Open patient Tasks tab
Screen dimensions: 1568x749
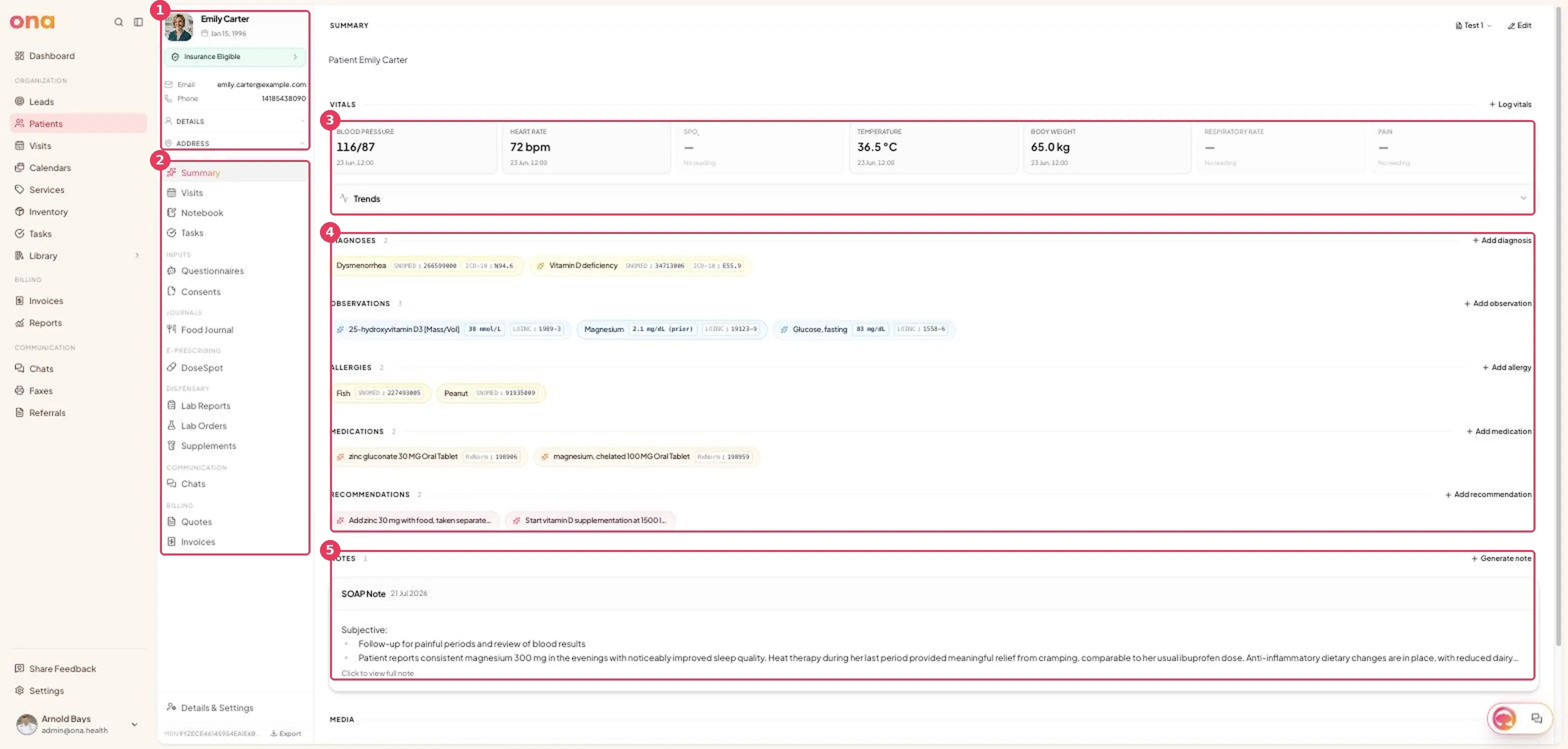(x=235, y=232)
